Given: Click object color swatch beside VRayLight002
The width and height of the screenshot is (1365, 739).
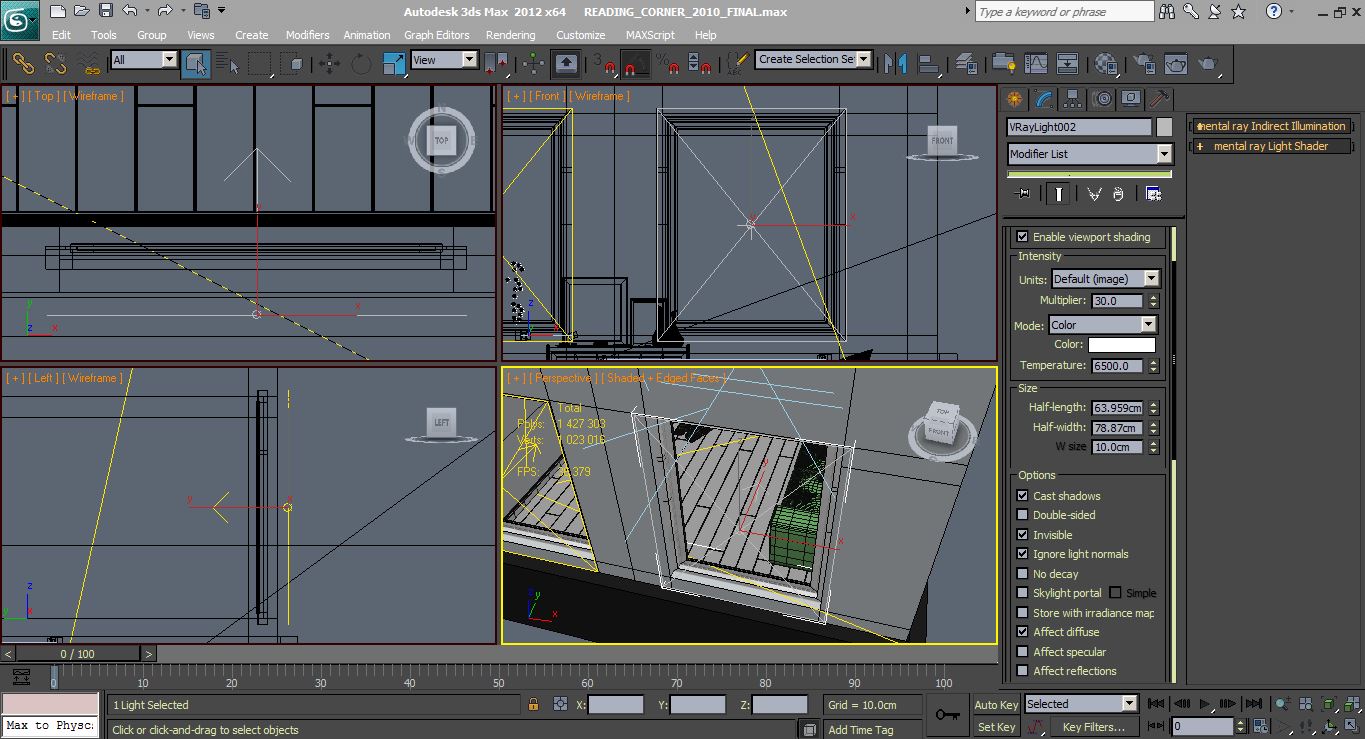Looking at the screenshot, I should tap(1164, 127).
